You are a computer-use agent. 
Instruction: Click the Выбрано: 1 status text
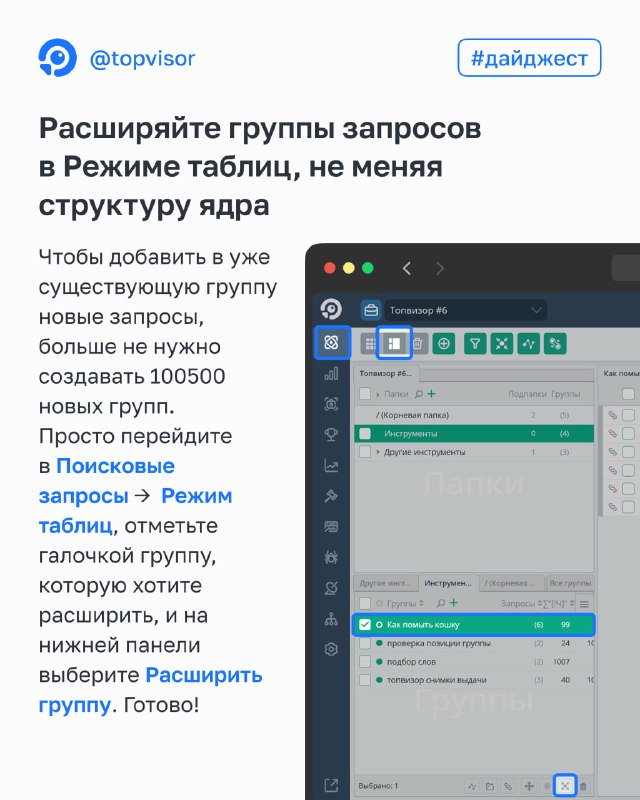tap(378, 786)
